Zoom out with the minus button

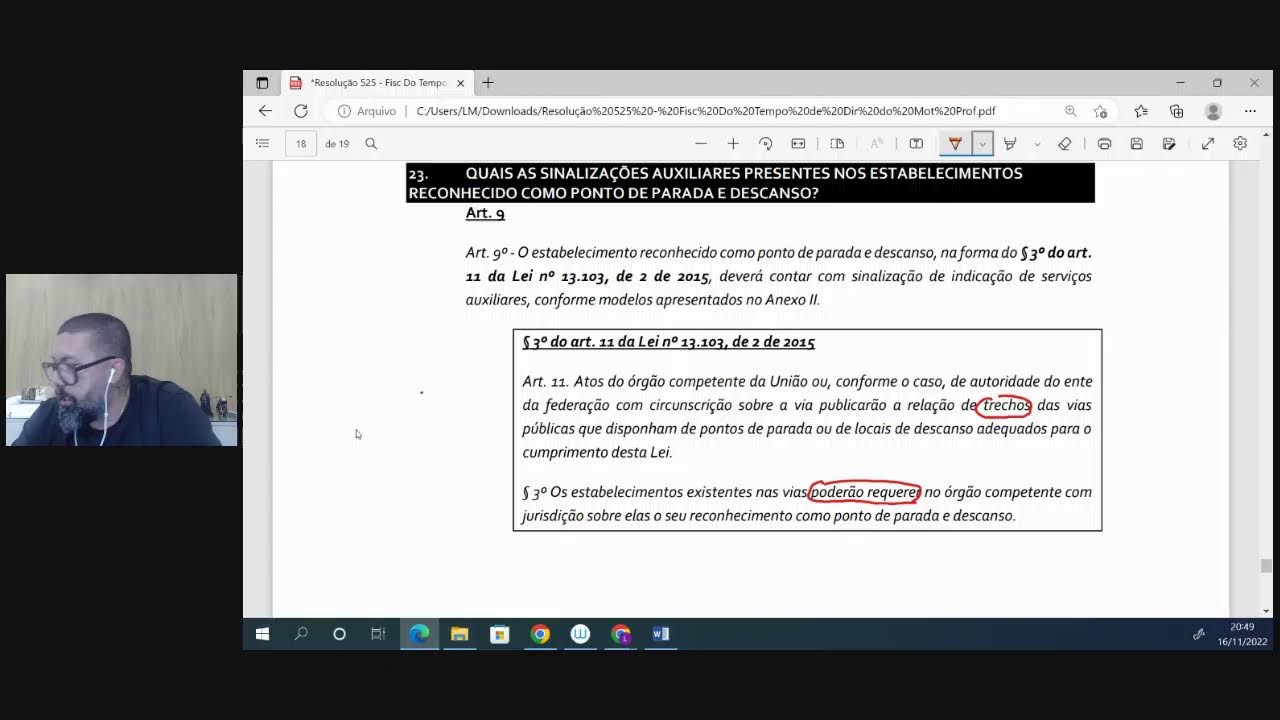coord(701,144)
